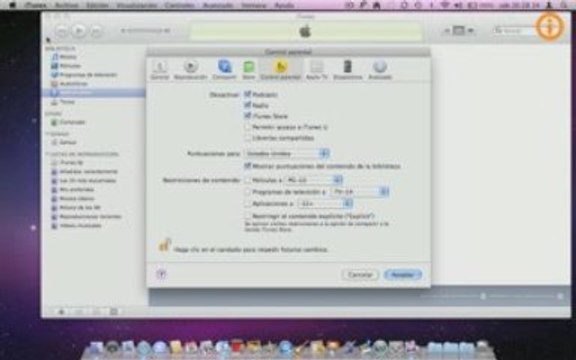Open the TV-14 television rating dropdown
This screenshot has height=360, width=576.
tap(360, 192)
